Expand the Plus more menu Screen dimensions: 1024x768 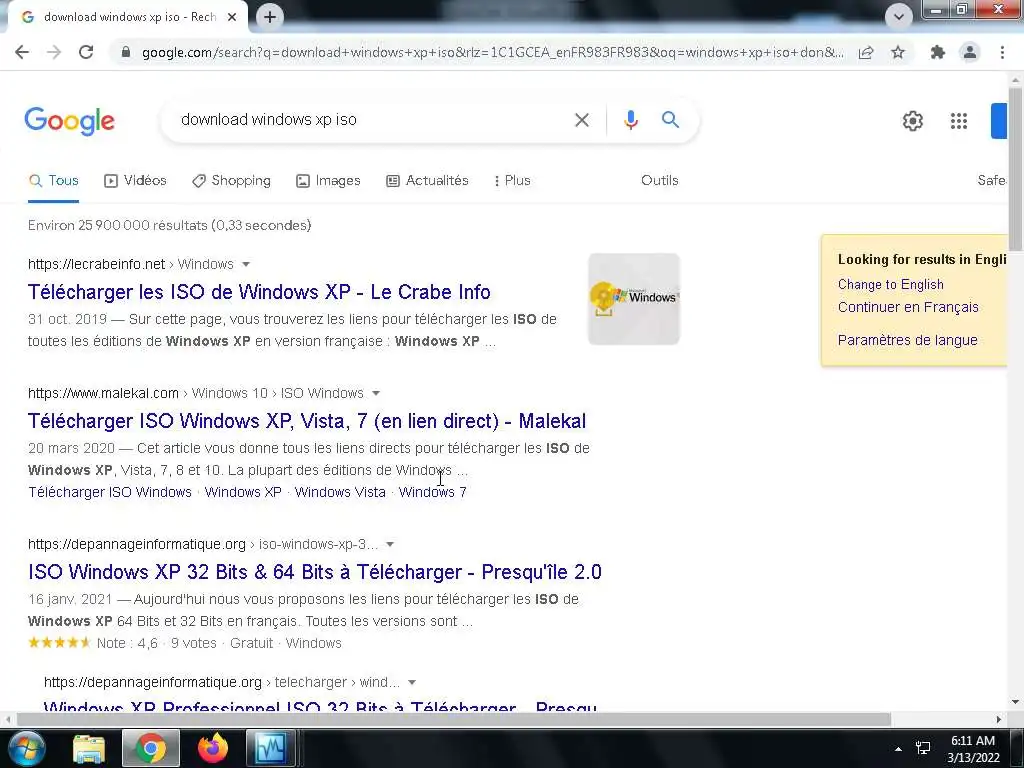[x=512, y=181]
